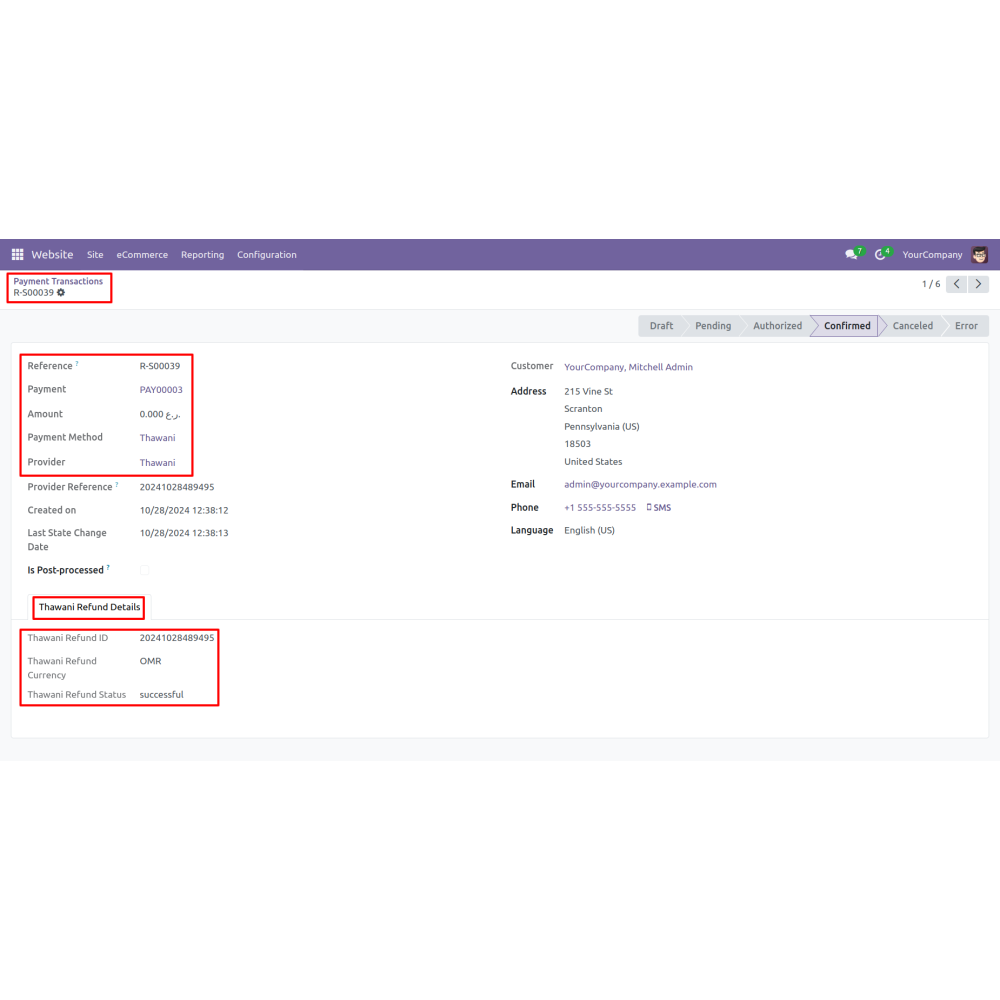Click the 1 / 6 record pager counter
This screenshot has height=1000, width=1000.
930,284
